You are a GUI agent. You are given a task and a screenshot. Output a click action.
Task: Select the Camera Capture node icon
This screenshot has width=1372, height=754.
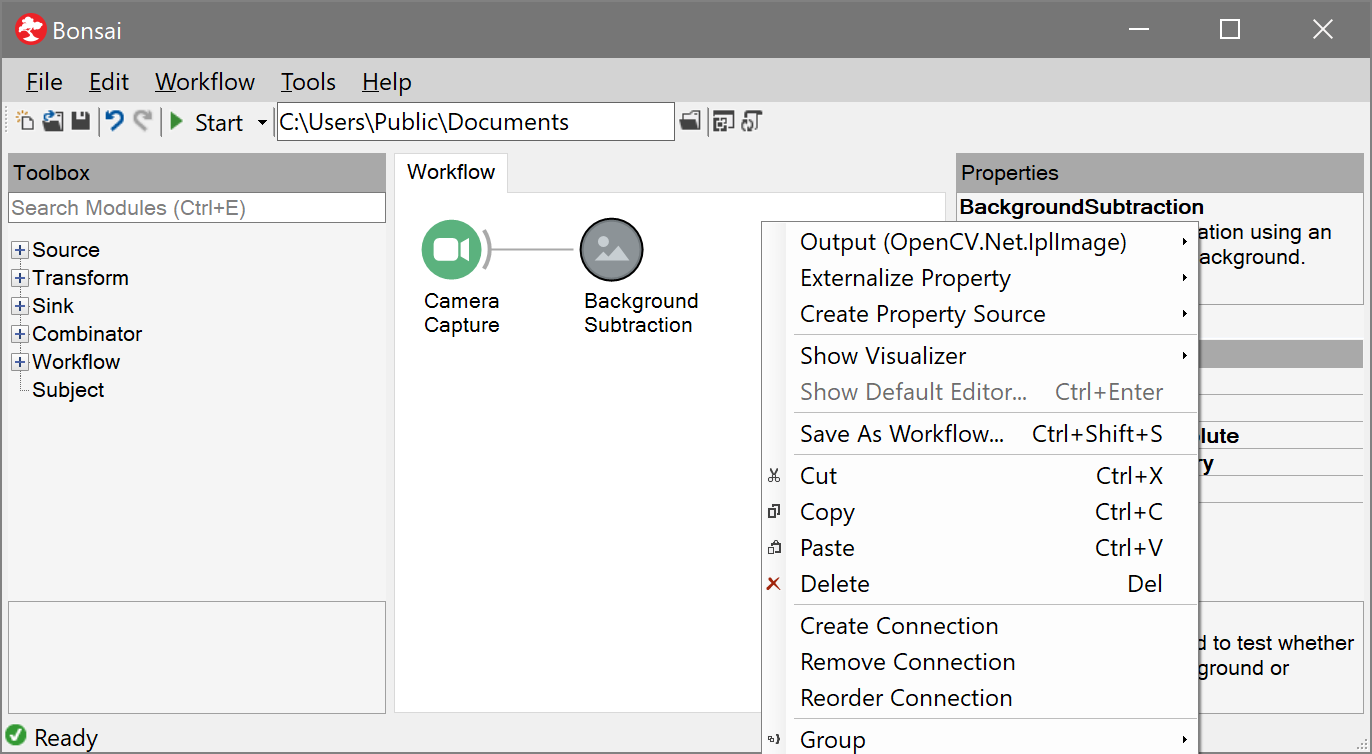[x=452, y=250]
